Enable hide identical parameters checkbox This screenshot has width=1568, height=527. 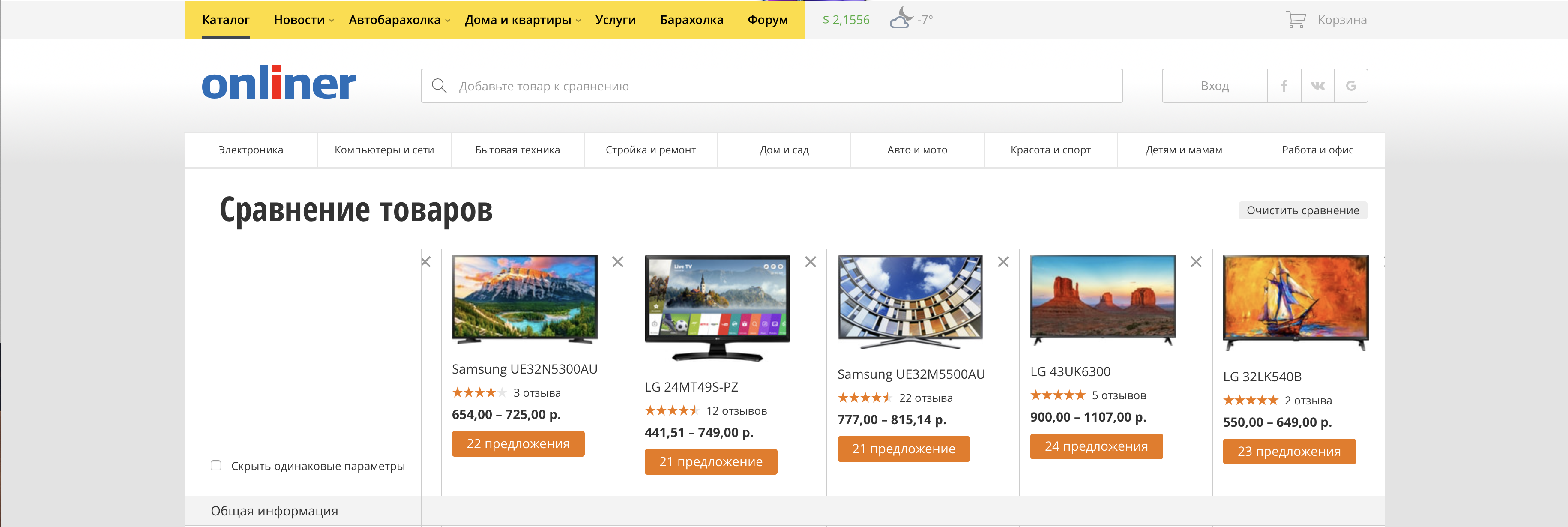pyautogui.click(x=215, y=466)
